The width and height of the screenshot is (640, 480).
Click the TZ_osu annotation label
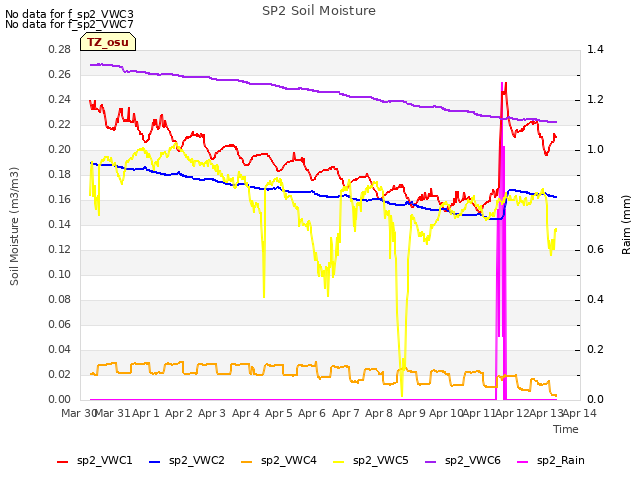(x=108, y=42)
